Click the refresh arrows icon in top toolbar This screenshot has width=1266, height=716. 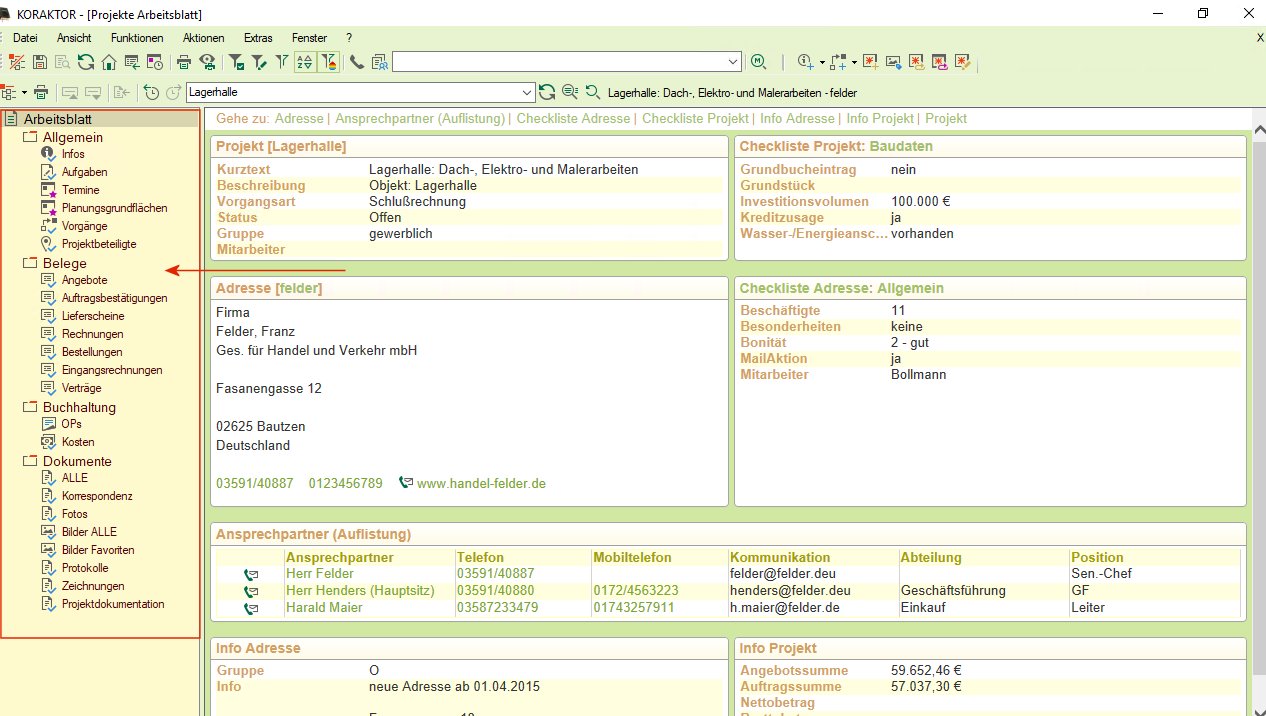(86, 62)
